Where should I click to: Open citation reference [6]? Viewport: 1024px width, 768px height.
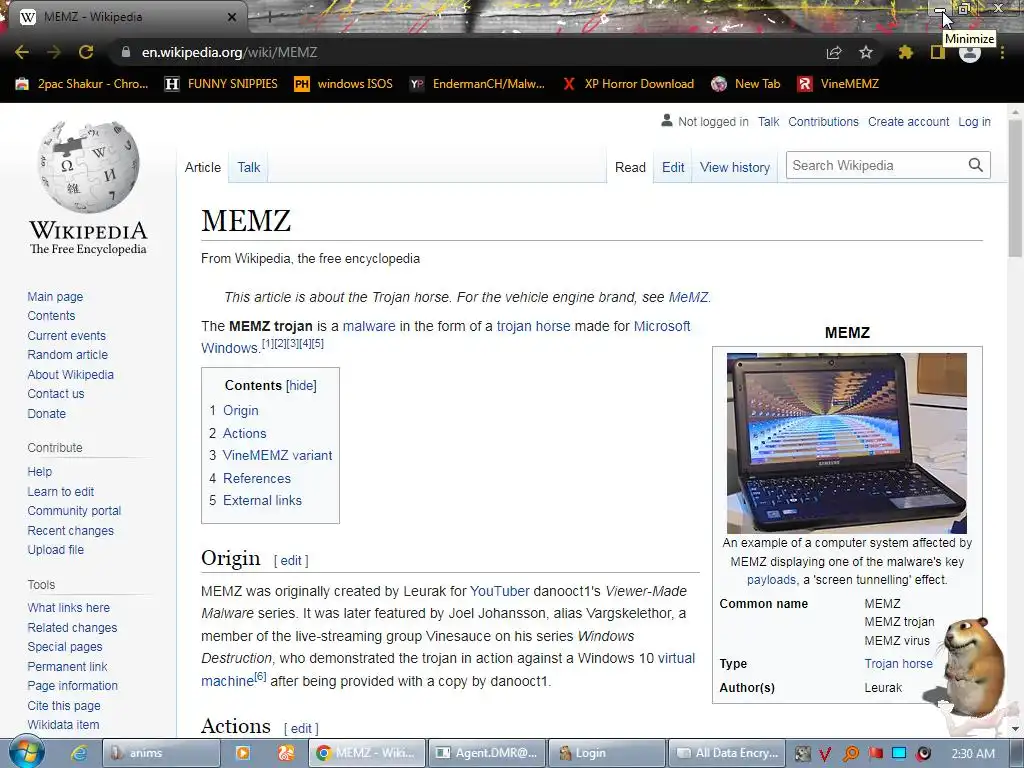click(260, 677)
